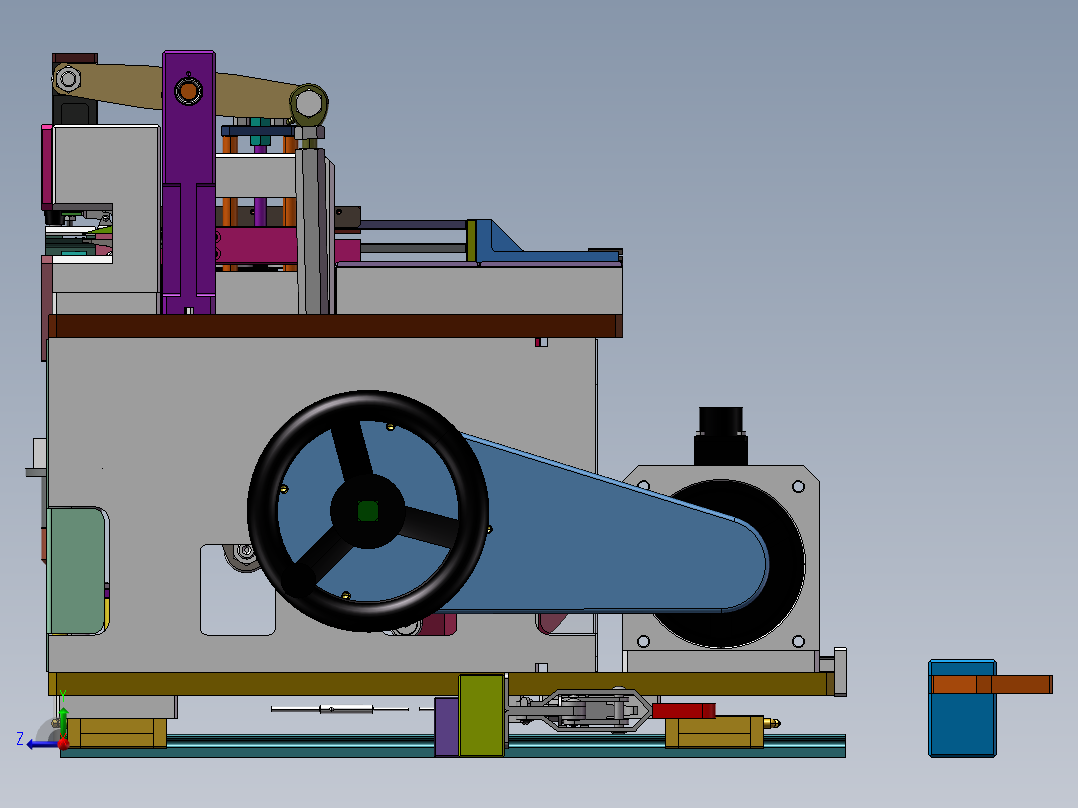
Task: Select the left gold bearing block on rail
Action: (x=117, y=733)
